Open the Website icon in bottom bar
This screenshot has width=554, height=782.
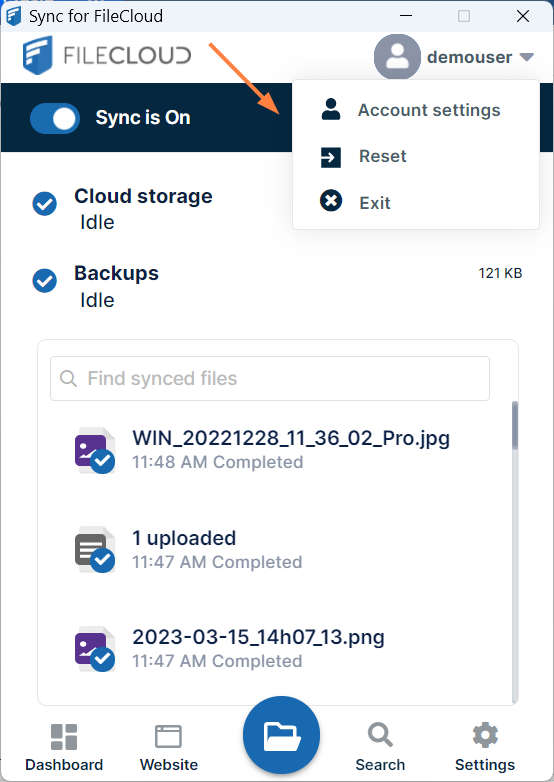point(169,737)
